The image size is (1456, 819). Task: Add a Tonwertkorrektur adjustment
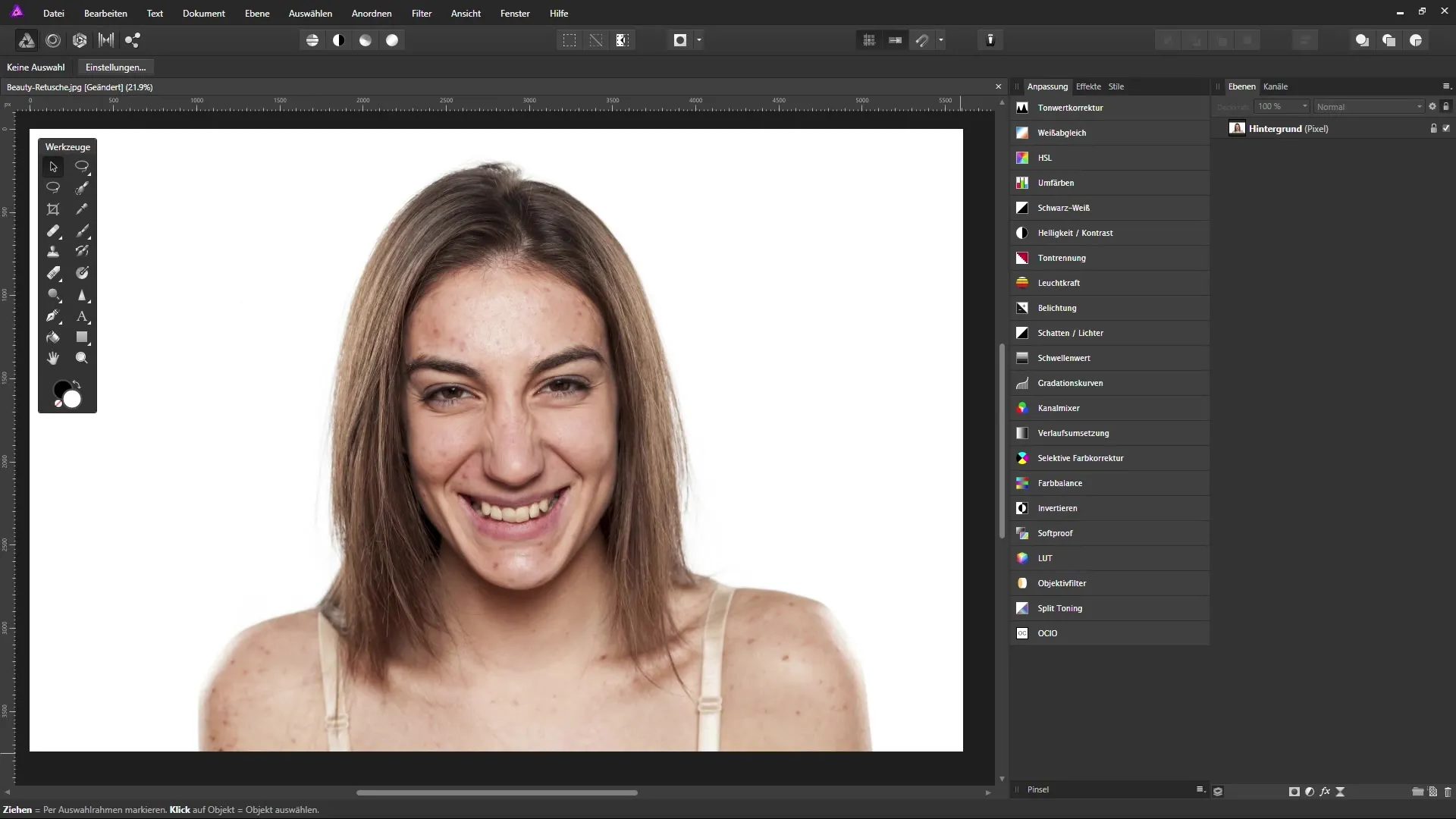point(1109,108)
